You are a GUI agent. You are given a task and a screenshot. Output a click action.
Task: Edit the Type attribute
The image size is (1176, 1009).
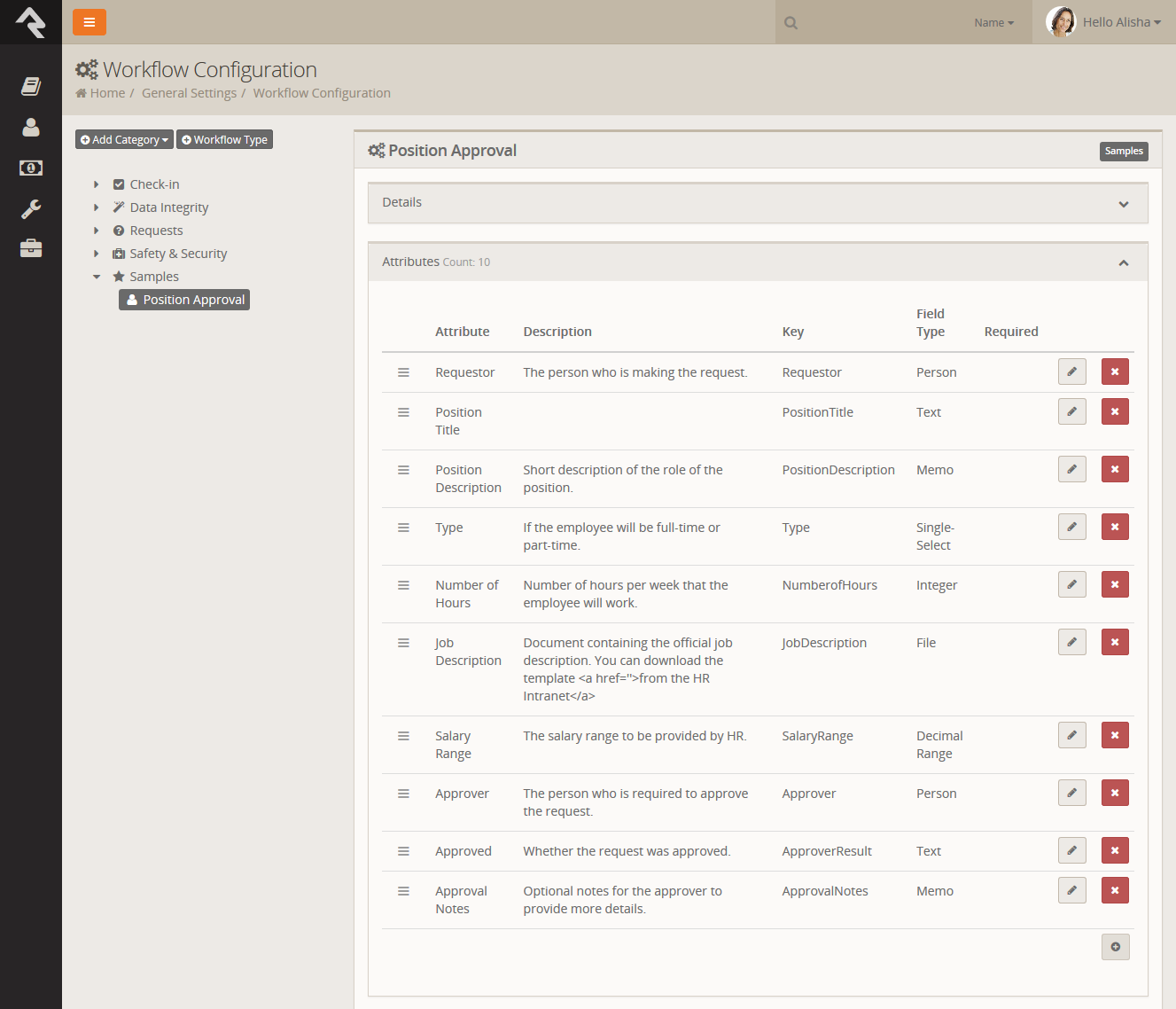click(x=1072, y=527)
